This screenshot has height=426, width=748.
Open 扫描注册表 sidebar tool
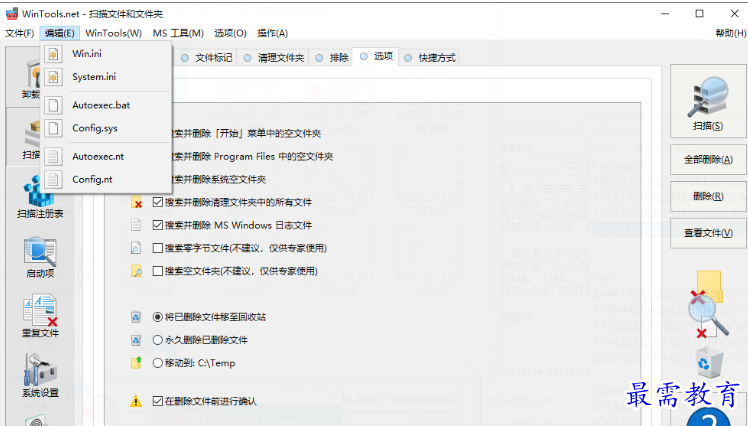(40, 197)
